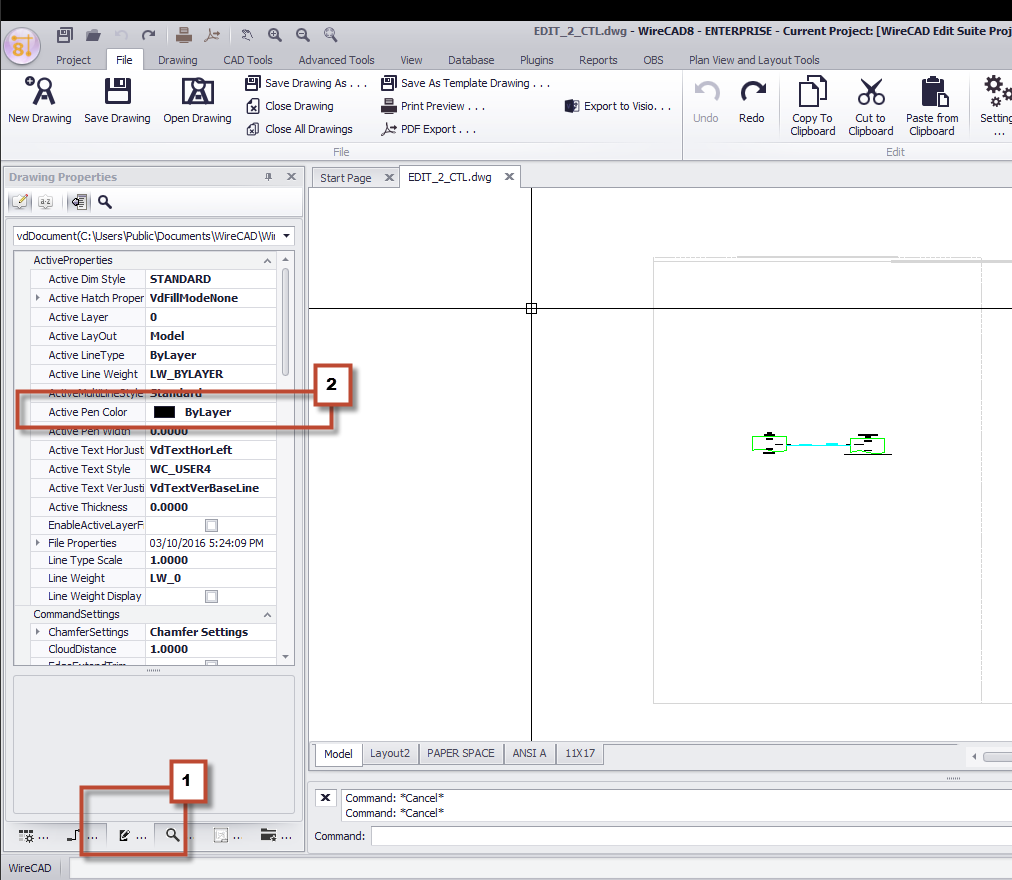This screenshot has width=1012, height=880.
Task: Click the properties grid vertical scrollbar
Action: (x=285, y=323)
